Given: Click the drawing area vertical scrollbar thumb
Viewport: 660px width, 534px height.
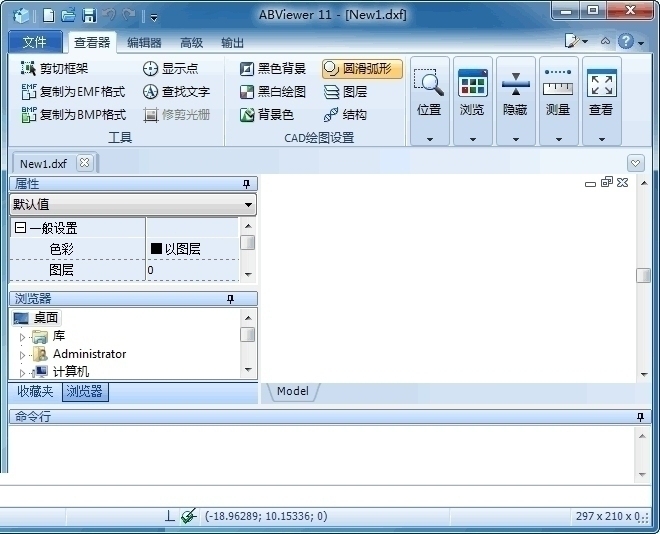Looking at the screenshot, I should pyautogui.click(x=643, y=276).
